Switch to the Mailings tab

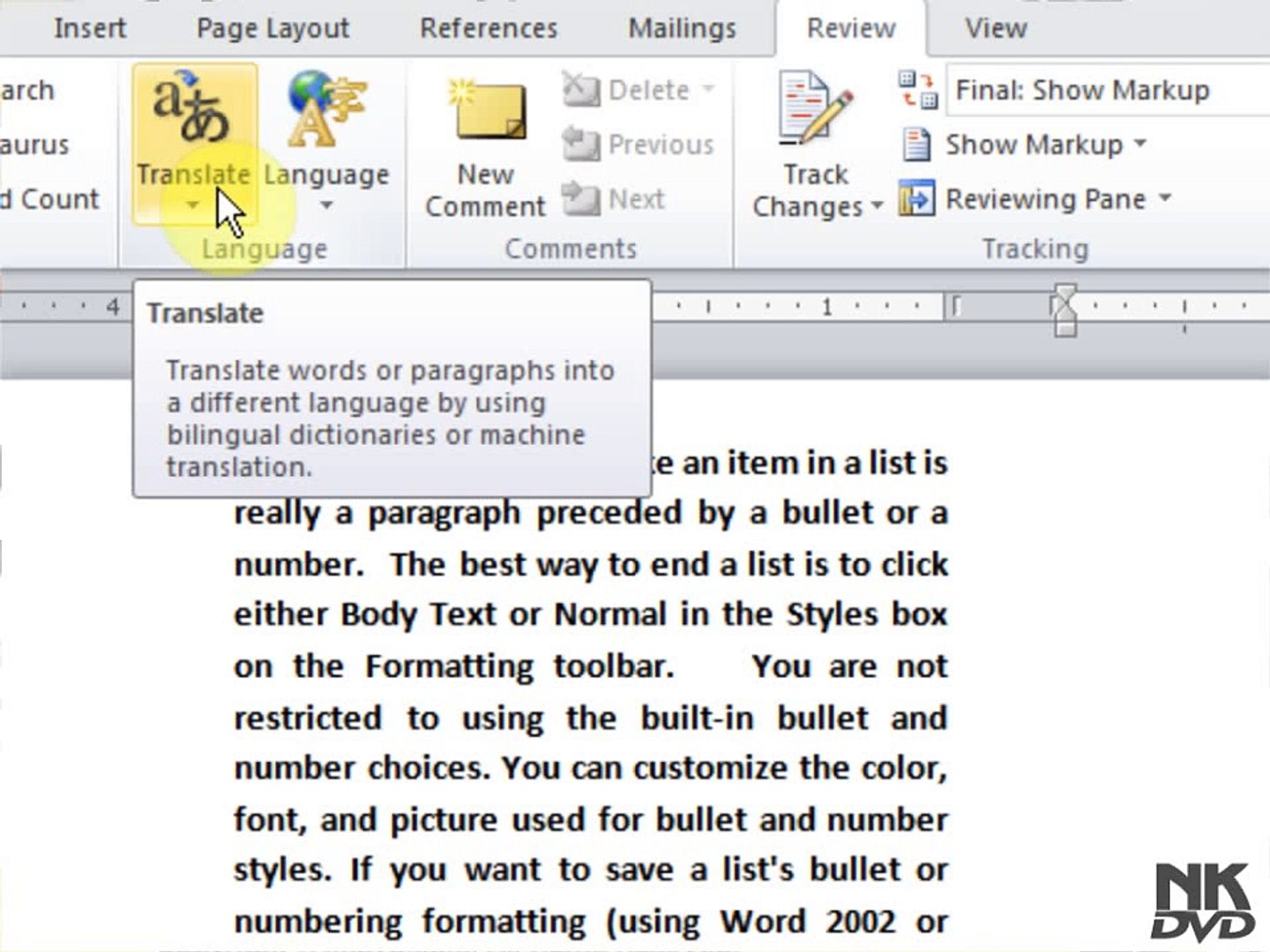pyautogui.click(x=682, y=28)
